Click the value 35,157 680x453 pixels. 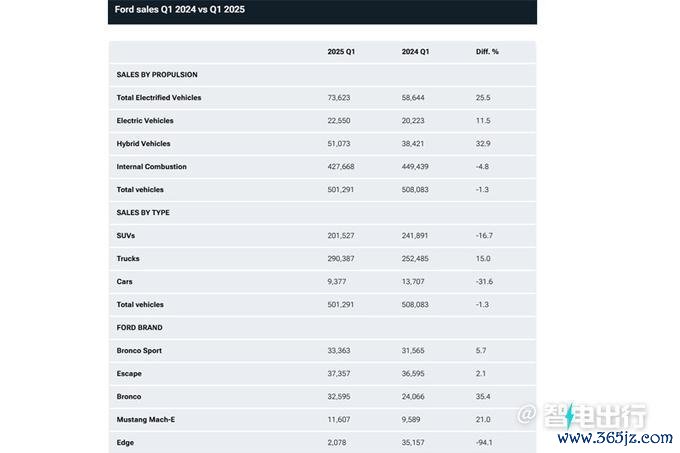(413, 442)
